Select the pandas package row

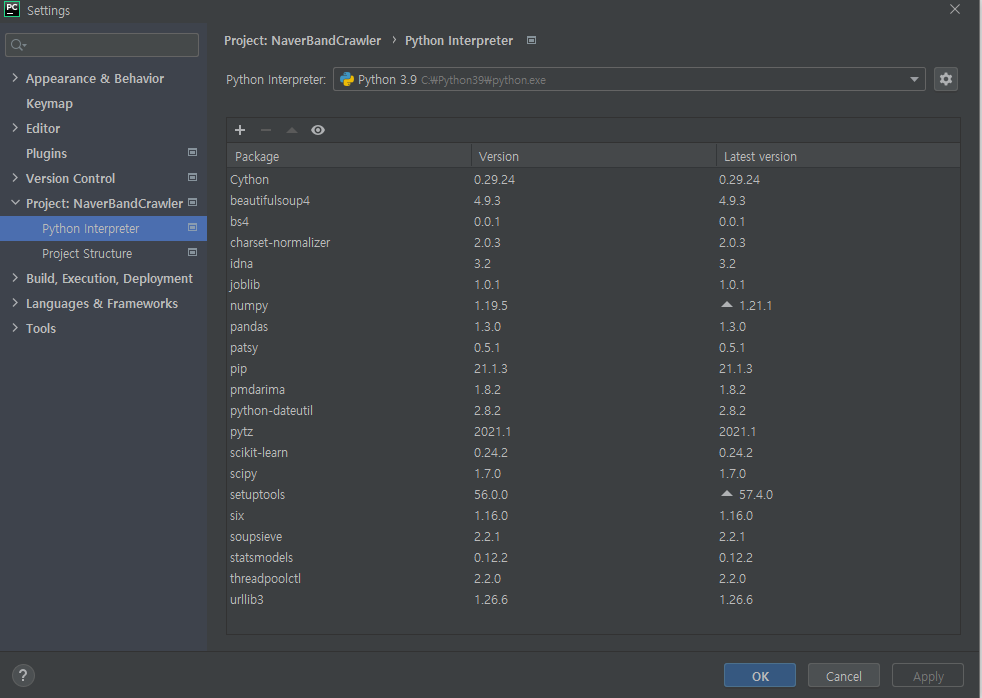593,327
